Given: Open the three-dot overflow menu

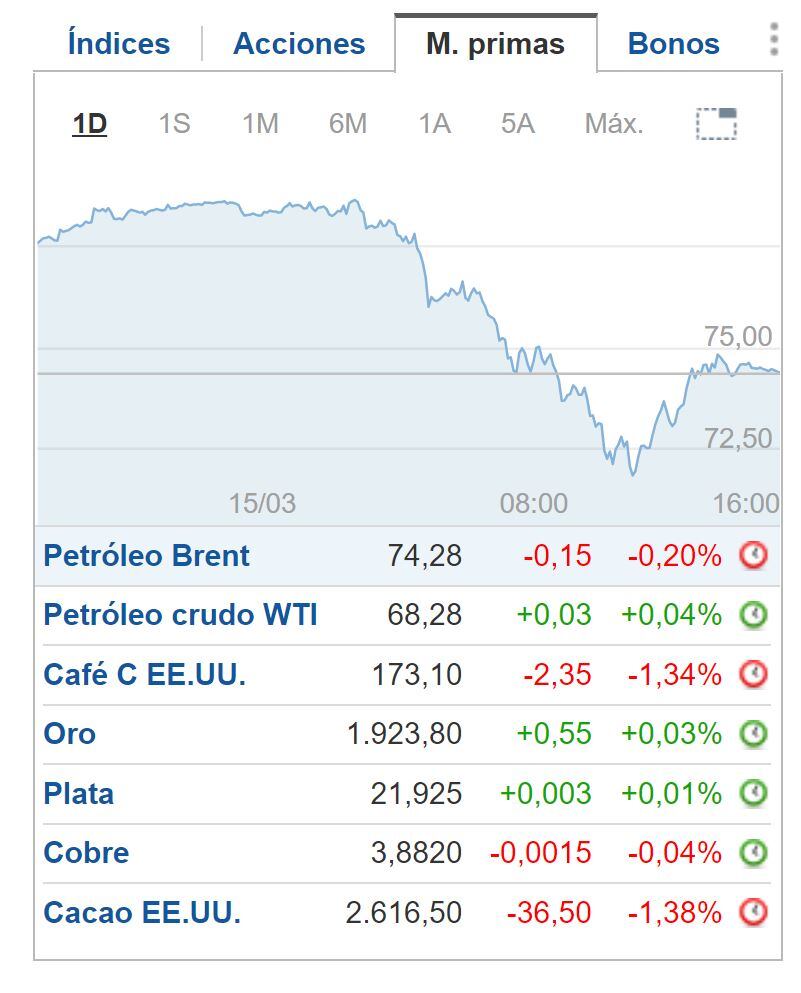Looking at the screenshot, I should click(x=773, y=38).
